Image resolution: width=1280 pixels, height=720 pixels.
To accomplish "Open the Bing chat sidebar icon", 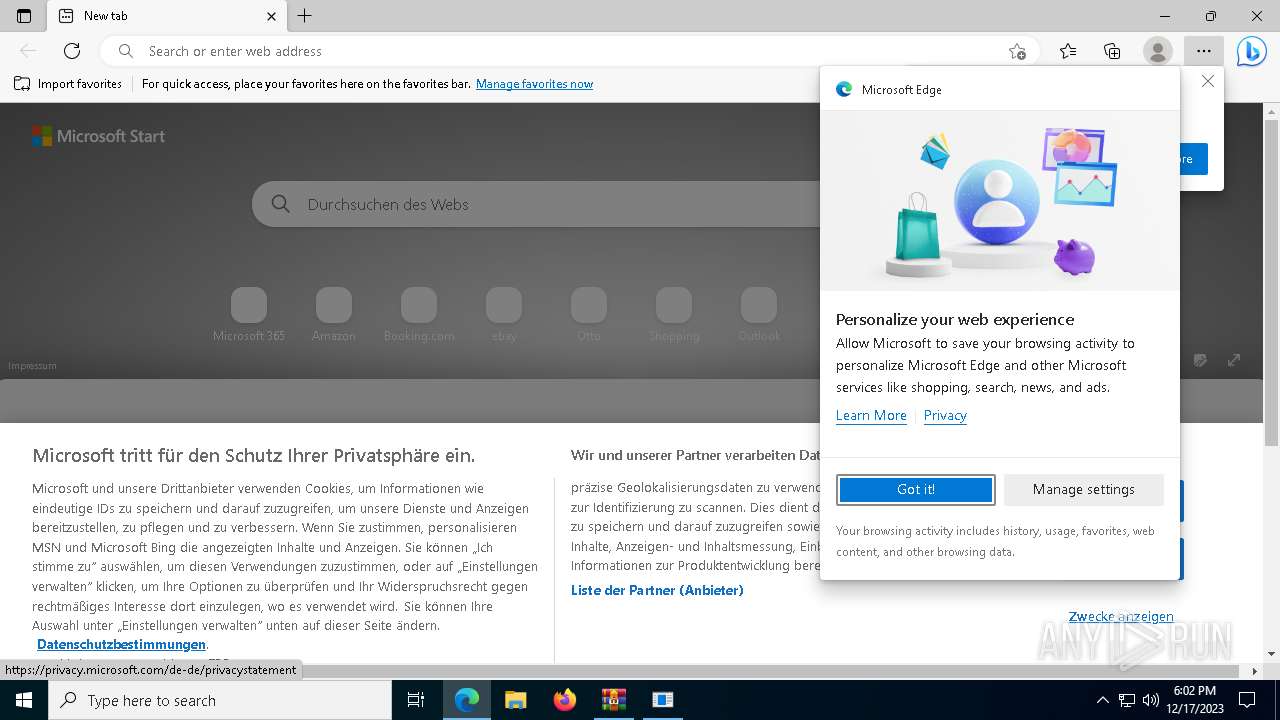I will [x=1251, y=51].
